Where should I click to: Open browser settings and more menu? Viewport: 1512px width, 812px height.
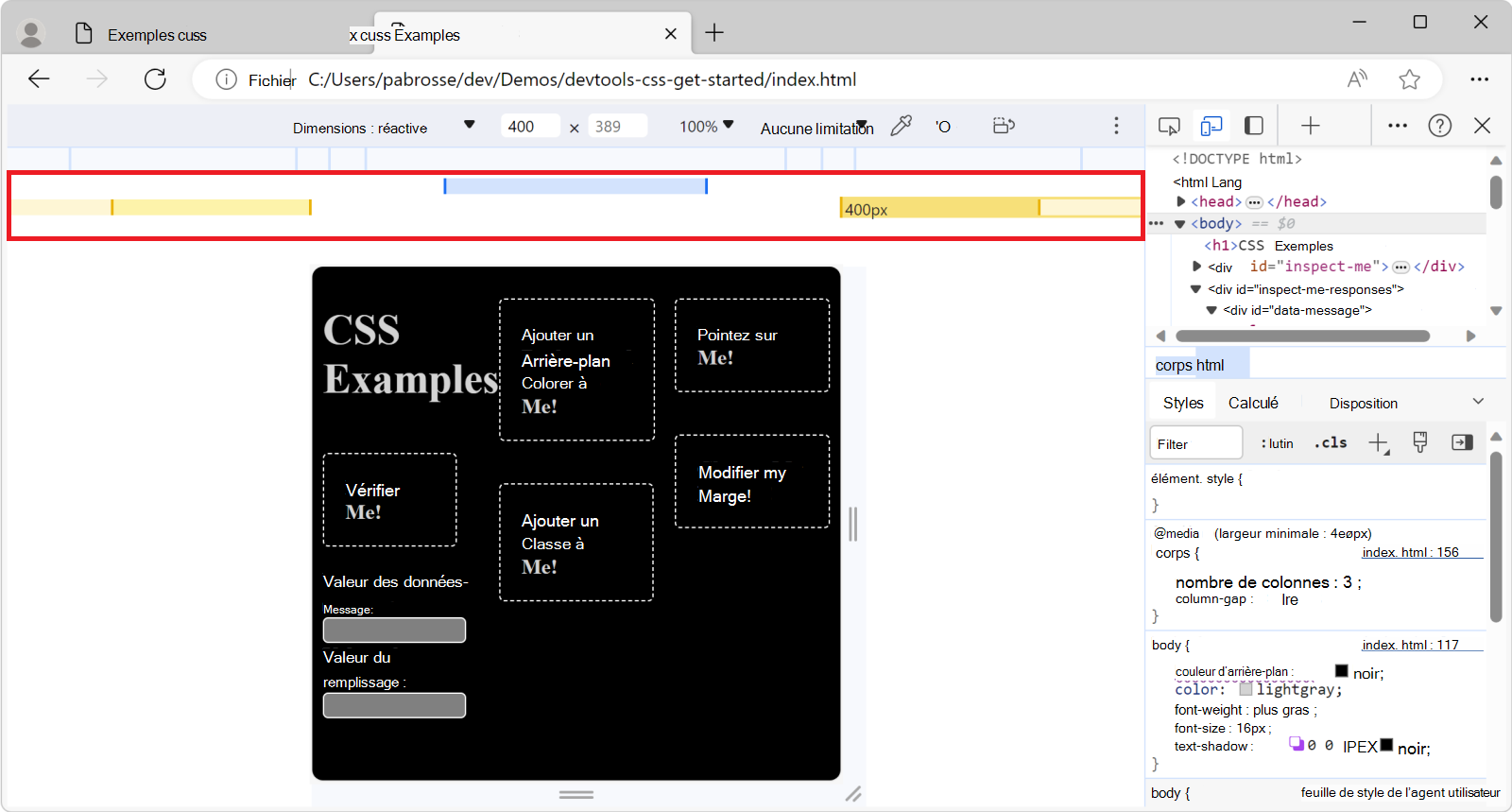[1479, 79]
